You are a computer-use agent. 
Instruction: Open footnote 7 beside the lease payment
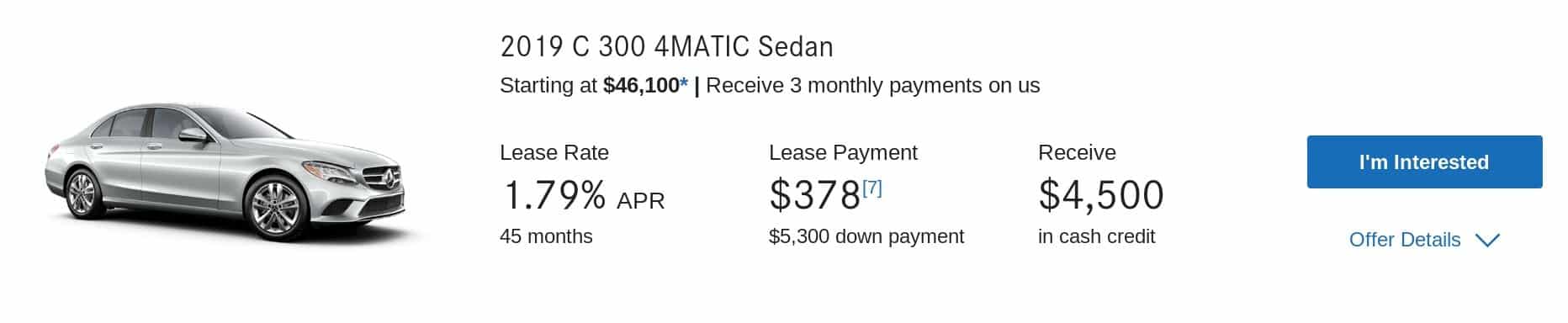(x=871, y=188)
